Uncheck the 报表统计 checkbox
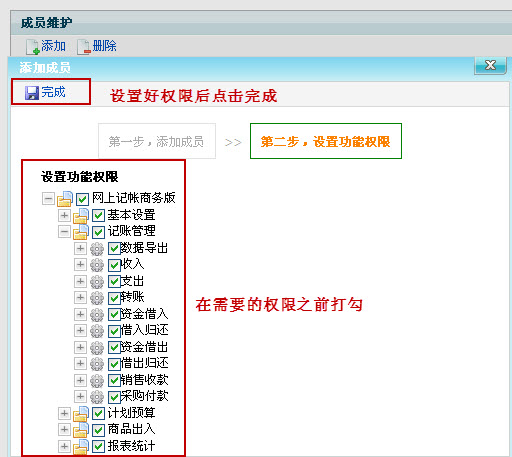 click(x=98, y=446)
